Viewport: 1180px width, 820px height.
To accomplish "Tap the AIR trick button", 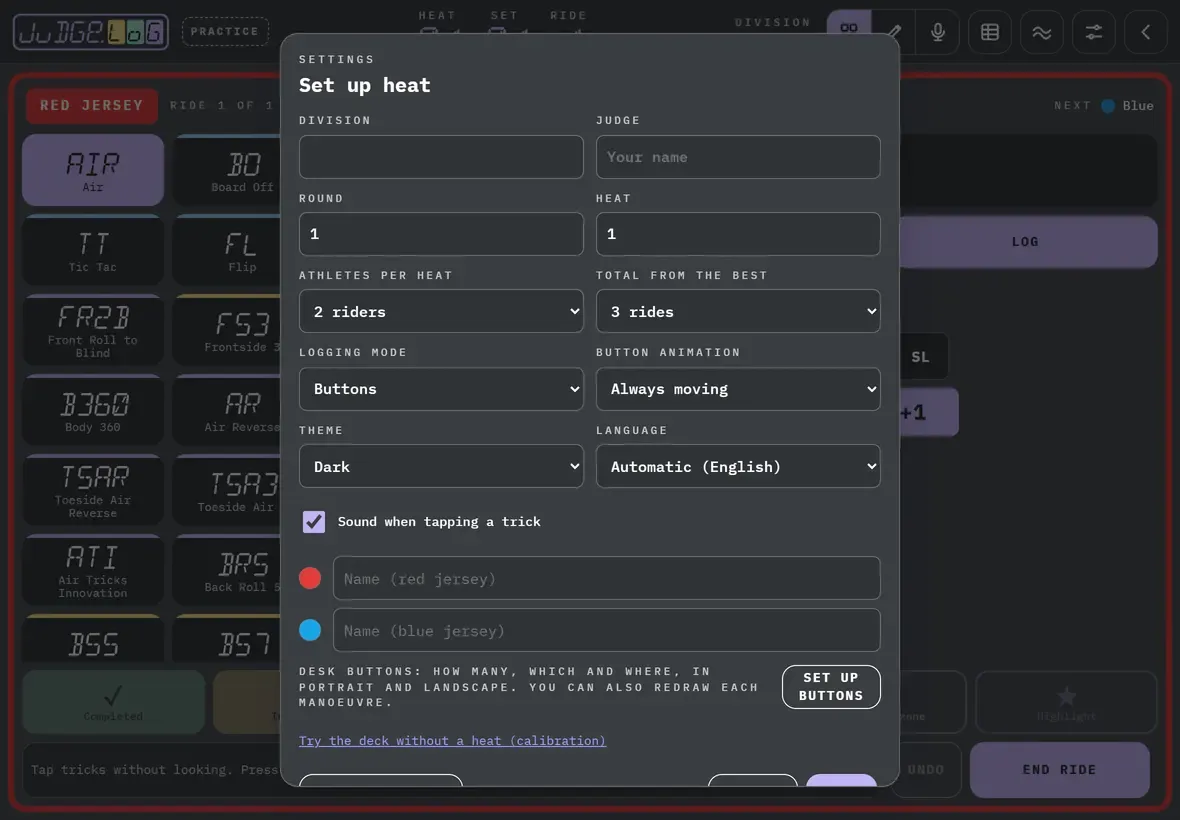I will (x=93, y=170).
